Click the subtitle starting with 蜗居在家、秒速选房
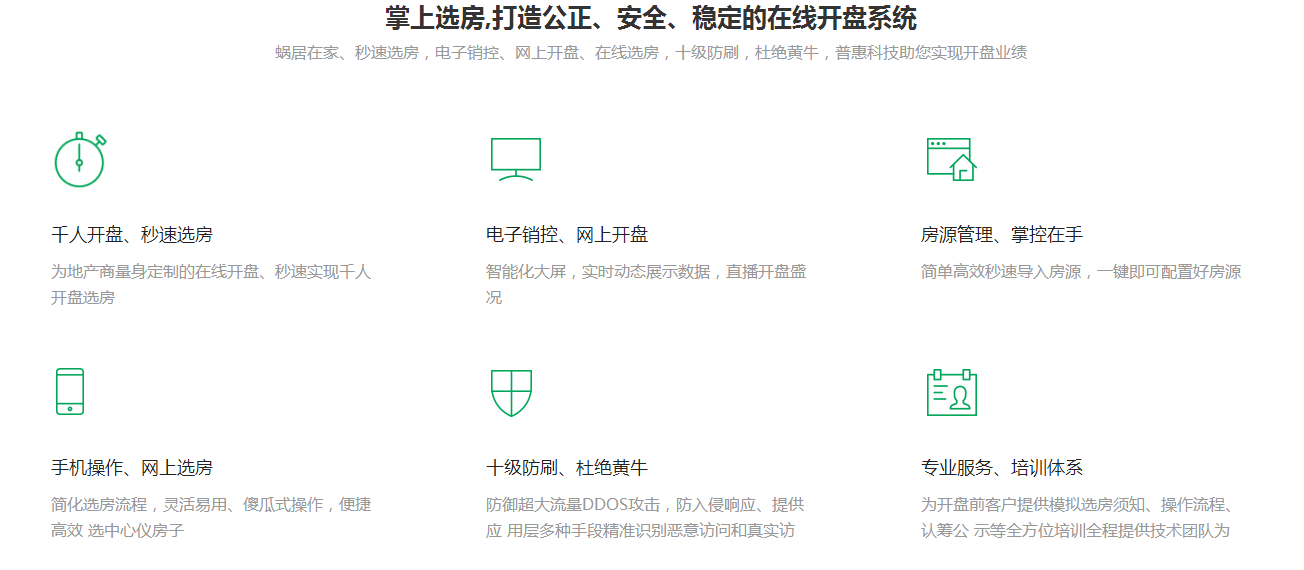 coord(651,53)
